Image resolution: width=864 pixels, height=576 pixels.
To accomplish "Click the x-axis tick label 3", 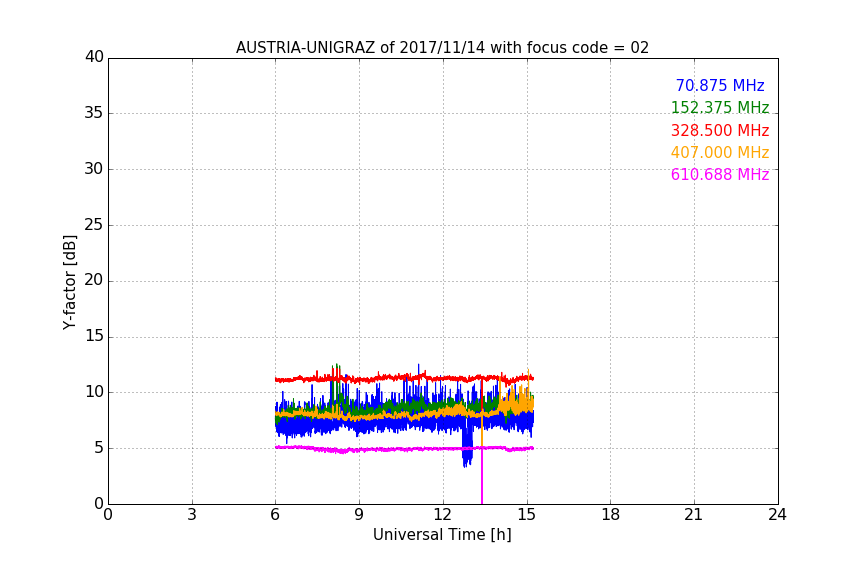I will (x=192, y=515).
